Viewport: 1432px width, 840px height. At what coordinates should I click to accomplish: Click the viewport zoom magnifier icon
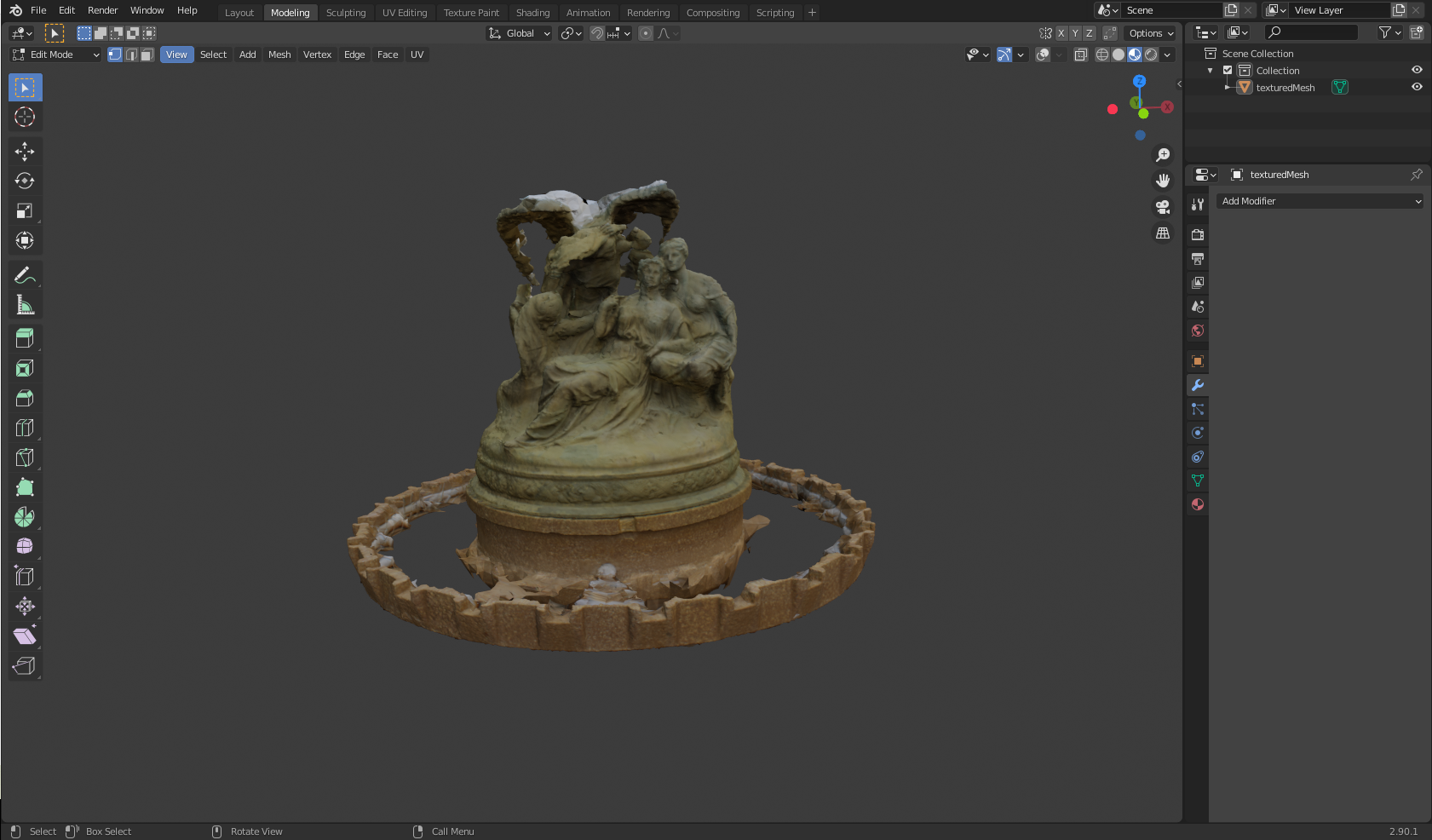1163,155
